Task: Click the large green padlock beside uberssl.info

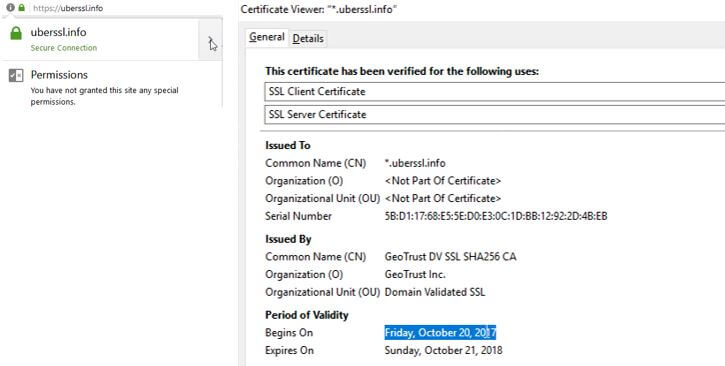Action: click(x=16, y=33)
